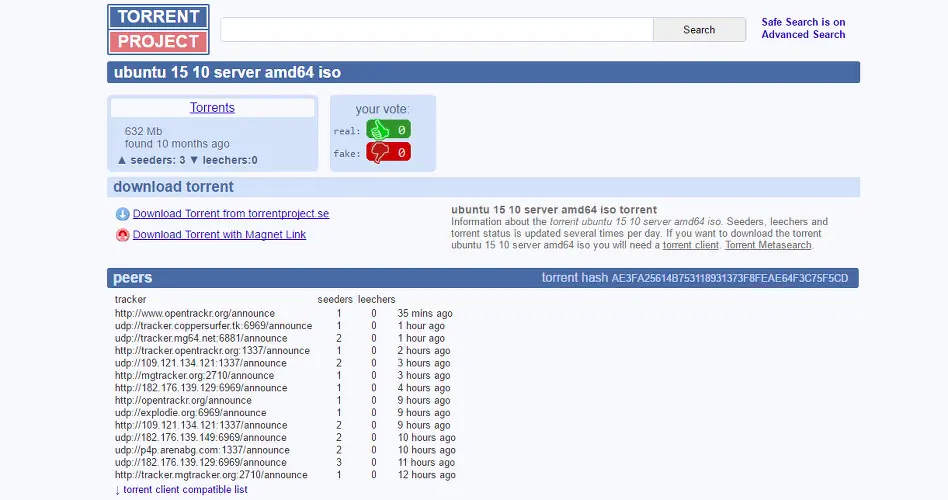Click the Torrent Project logo
948x500 pixels.
click(x=158, y=29)
